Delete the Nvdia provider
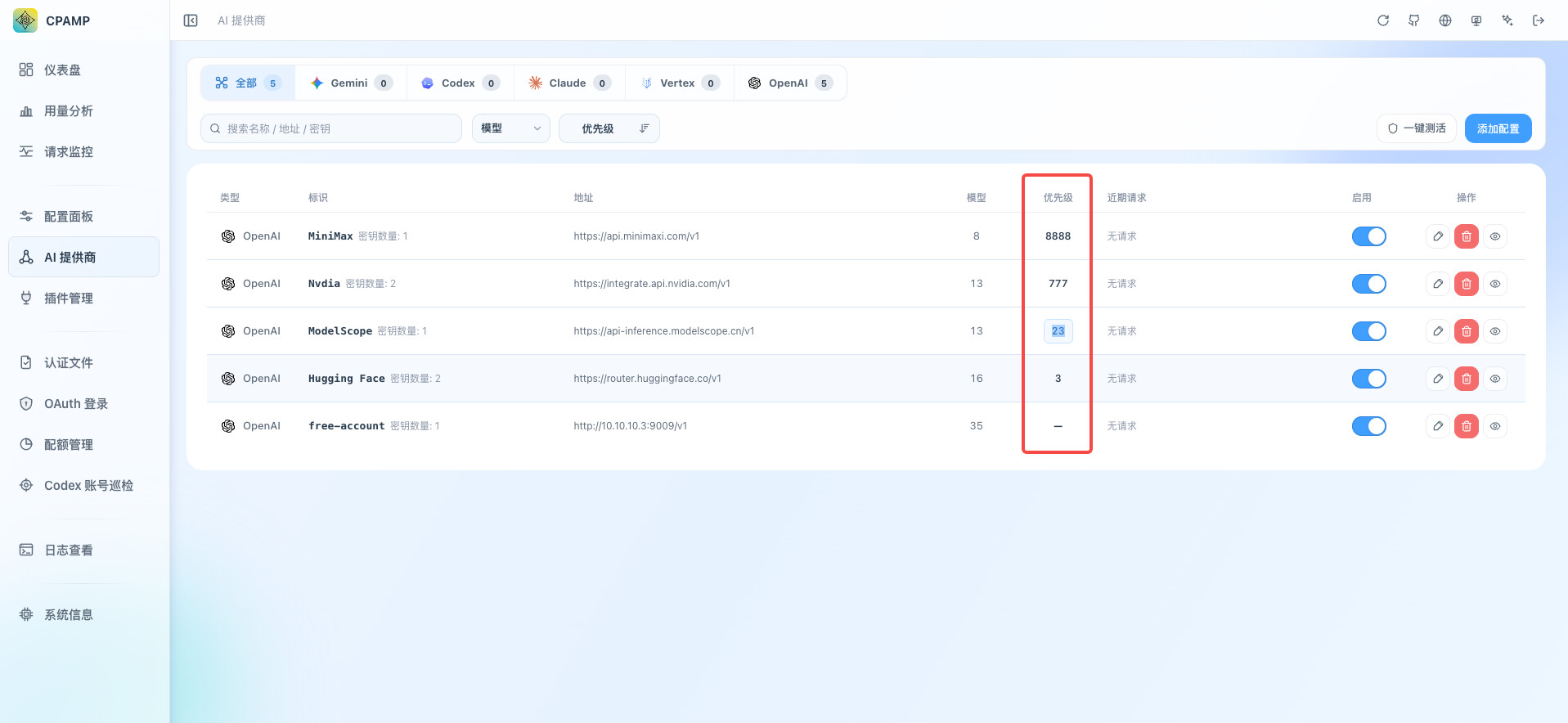This screenshot has width=1568, height=723. click(1467, 284)
